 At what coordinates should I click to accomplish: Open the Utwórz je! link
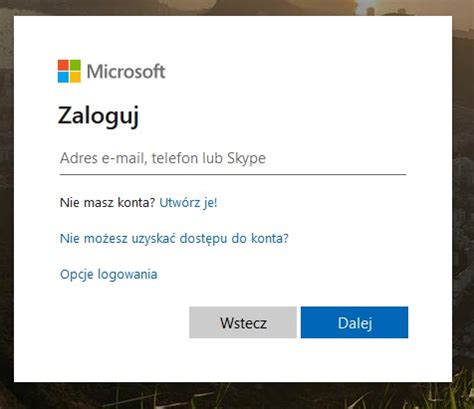188,202
